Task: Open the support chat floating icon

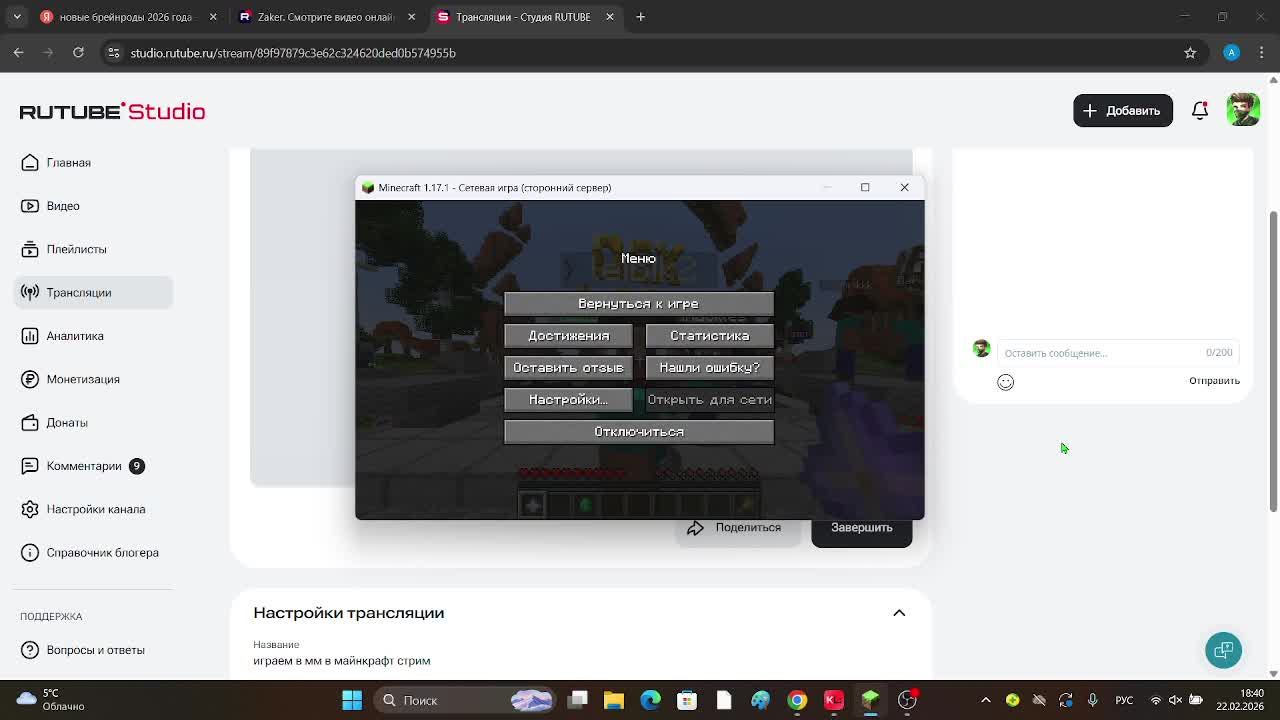Action: [1223, 650]
